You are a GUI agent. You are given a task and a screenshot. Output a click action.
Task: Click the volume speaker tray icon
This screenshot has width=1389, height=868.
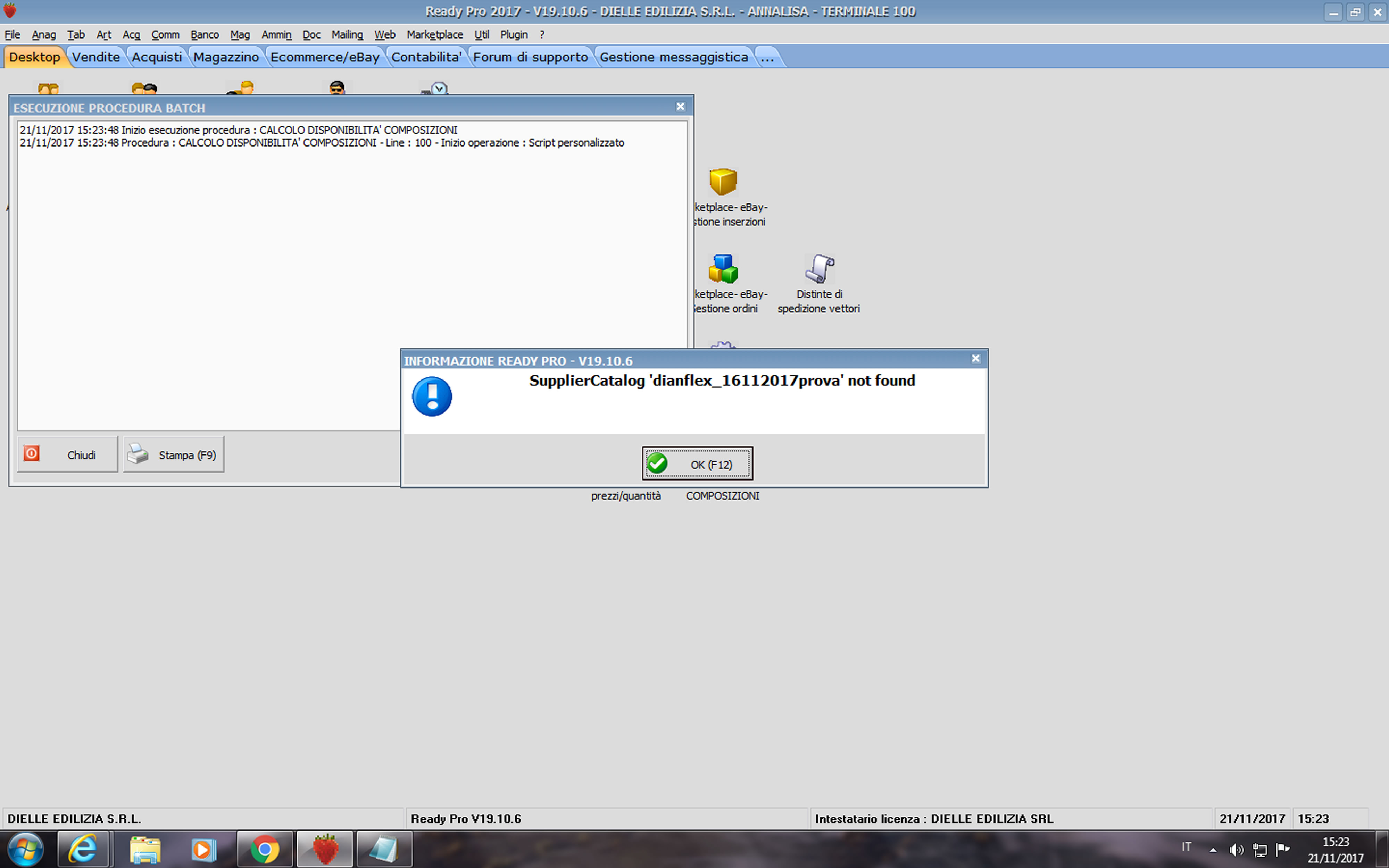tap(1236, 850)
